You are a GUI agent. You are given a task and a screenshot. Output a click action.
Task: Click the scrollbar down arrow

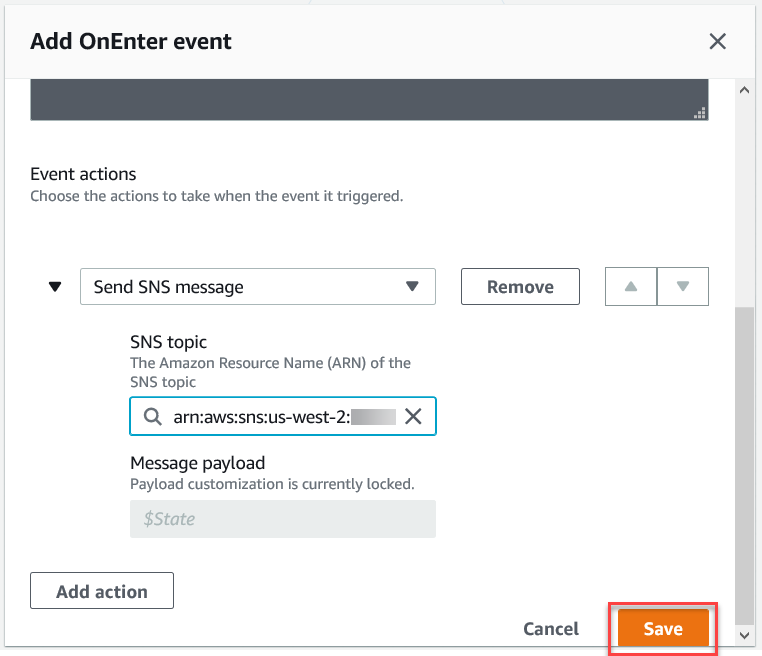(743, 635)
